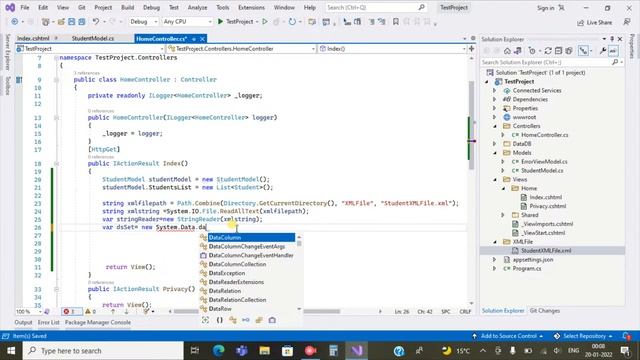This screenshot has height=360, width=640.
Task: Open the 100% zoom level dropdown
Action: coord(29,311)
